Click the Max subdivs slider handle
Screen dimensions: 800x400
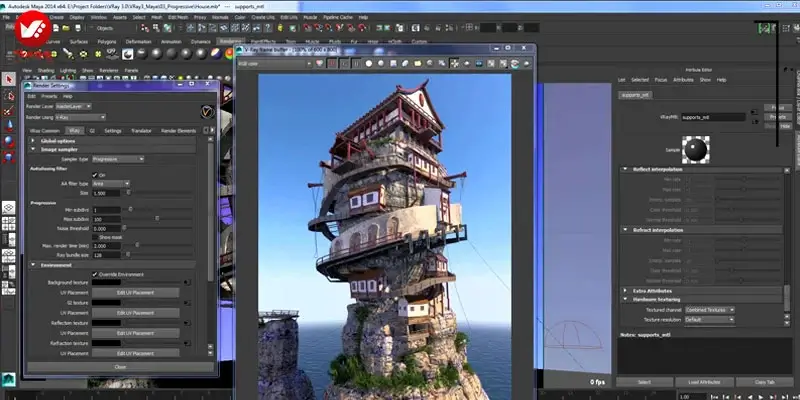point(157,218)
